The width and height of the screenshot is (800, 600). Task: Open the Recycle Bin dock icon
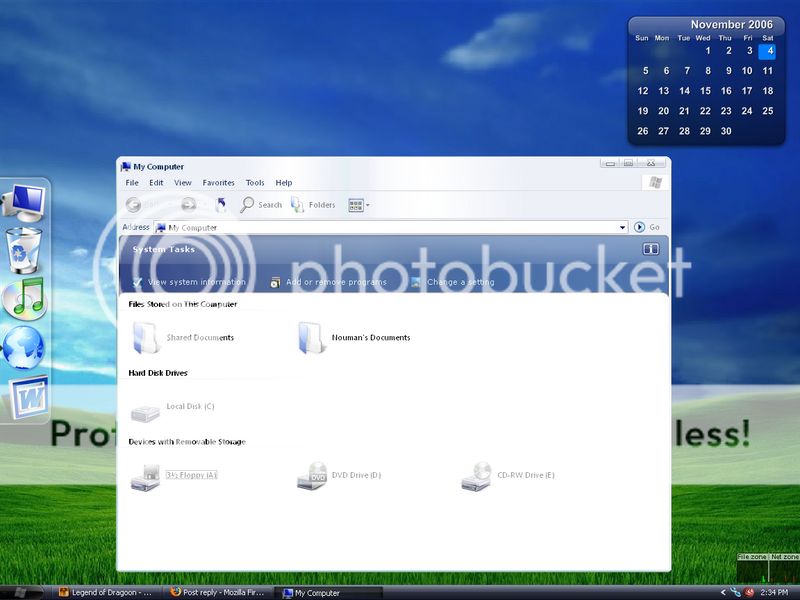tap(24, 249)
